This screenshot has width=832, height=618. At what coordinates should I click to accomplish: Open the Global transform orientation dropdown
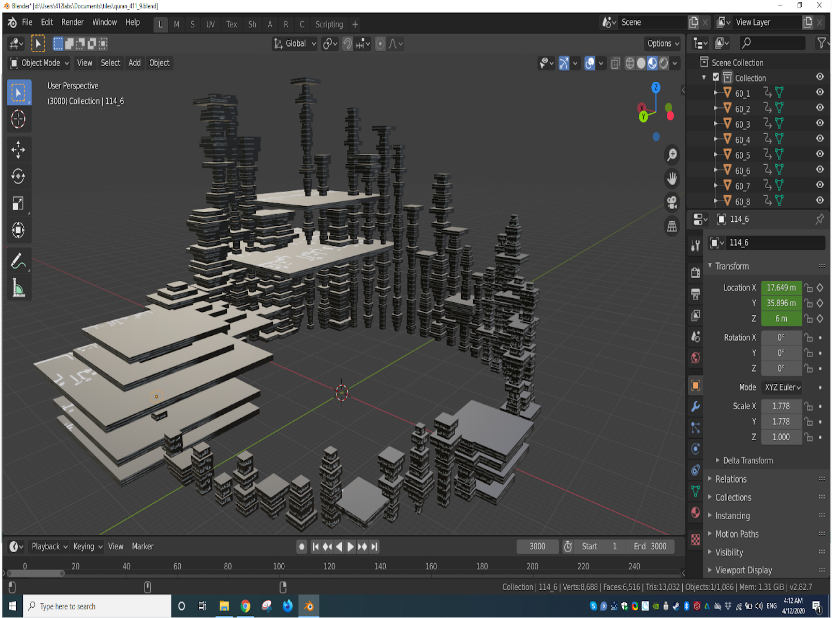(x=295, y=43)
